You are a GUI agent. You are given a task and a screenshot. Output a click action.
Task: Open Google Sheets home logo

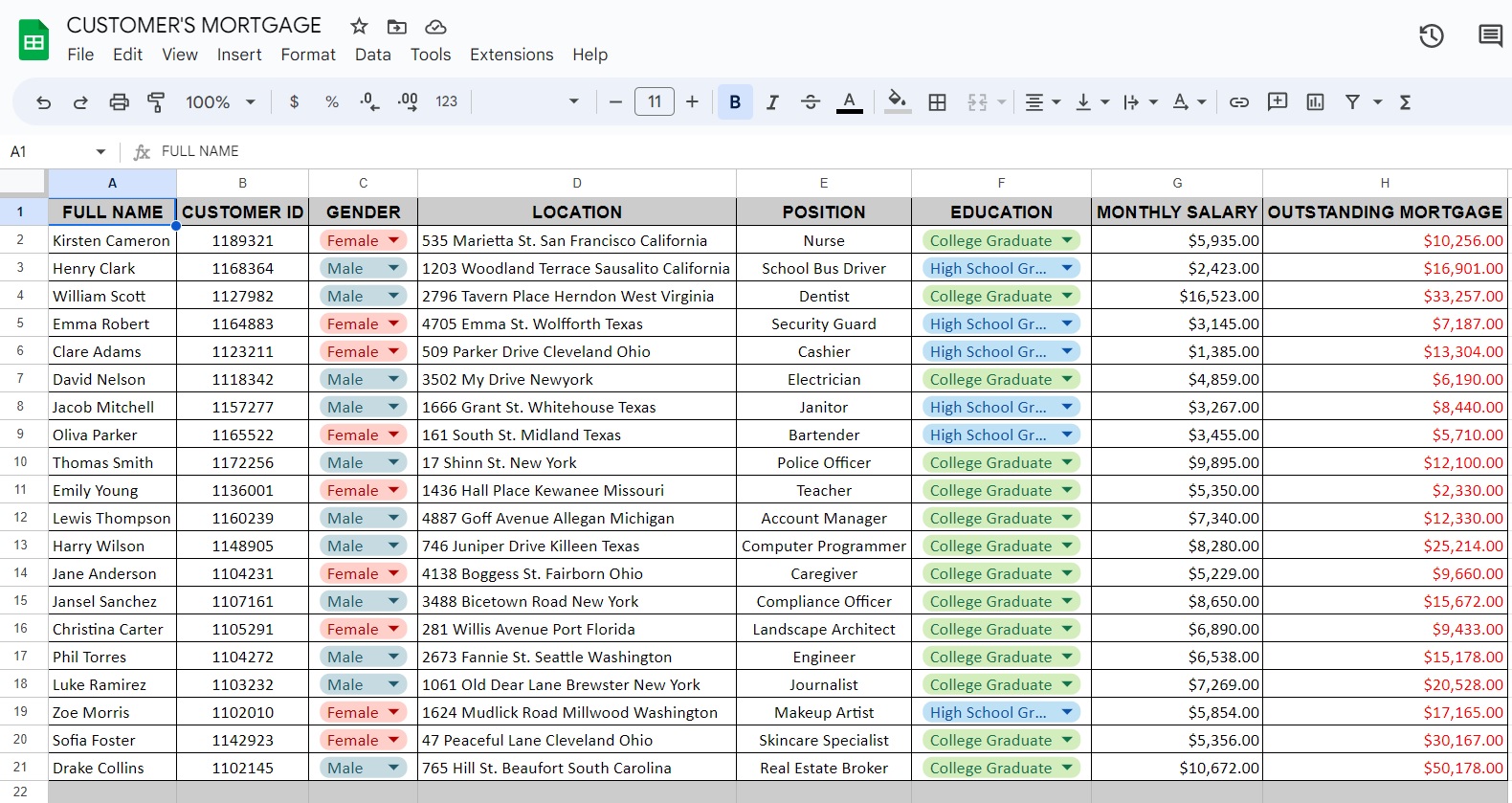point(33,40)
